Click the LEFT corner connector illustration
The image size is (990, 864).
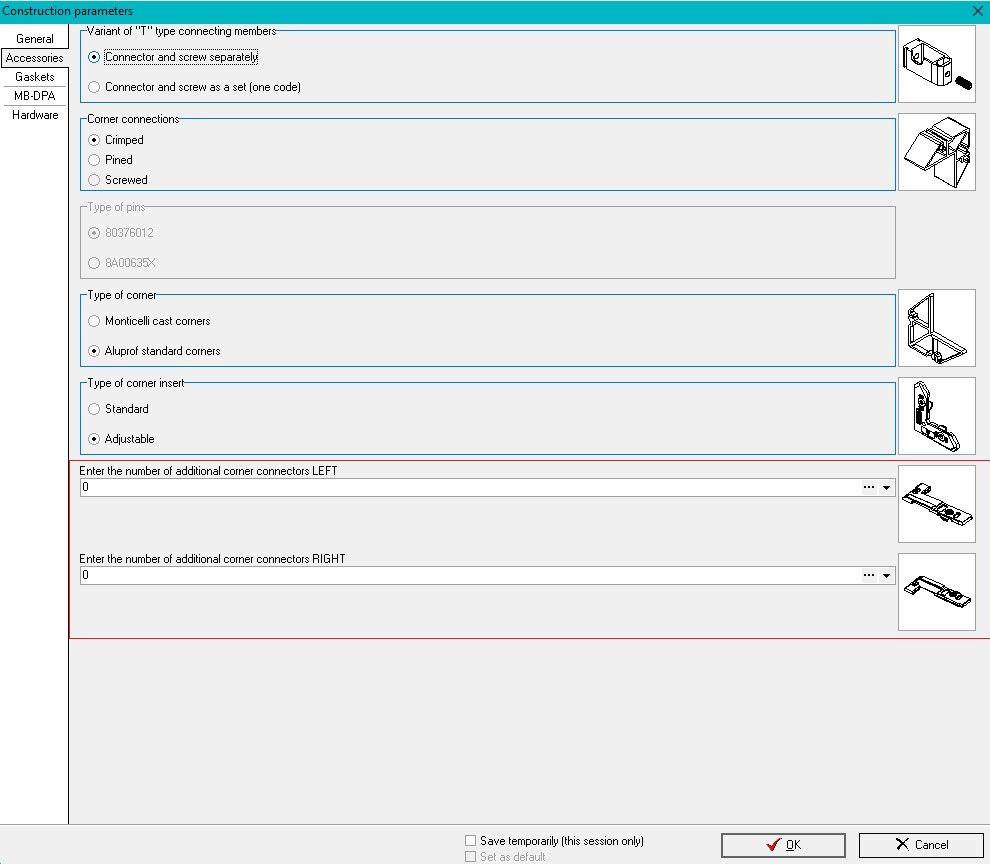936,504
